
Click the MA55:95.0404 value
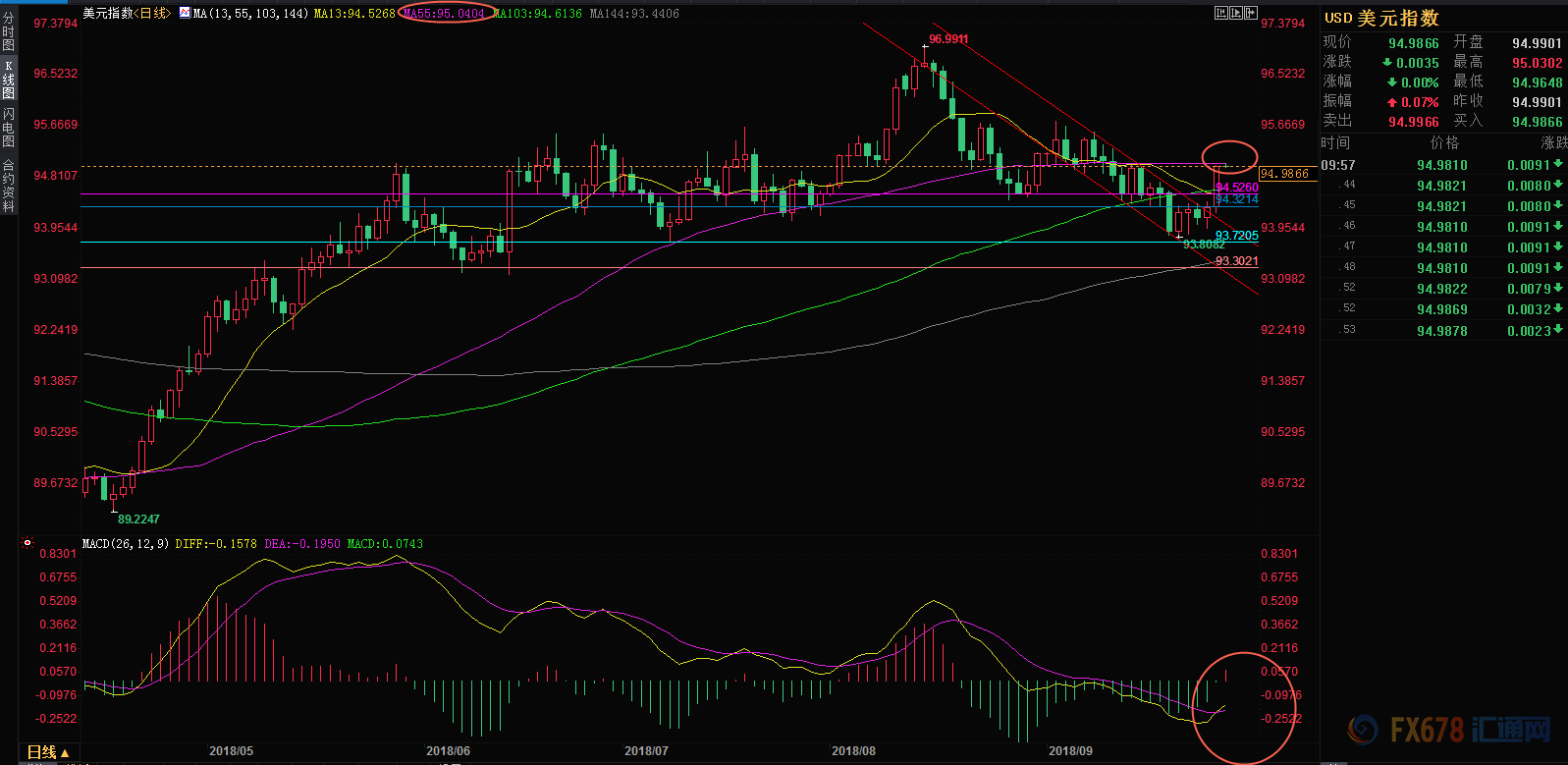(x=445, y=14)
